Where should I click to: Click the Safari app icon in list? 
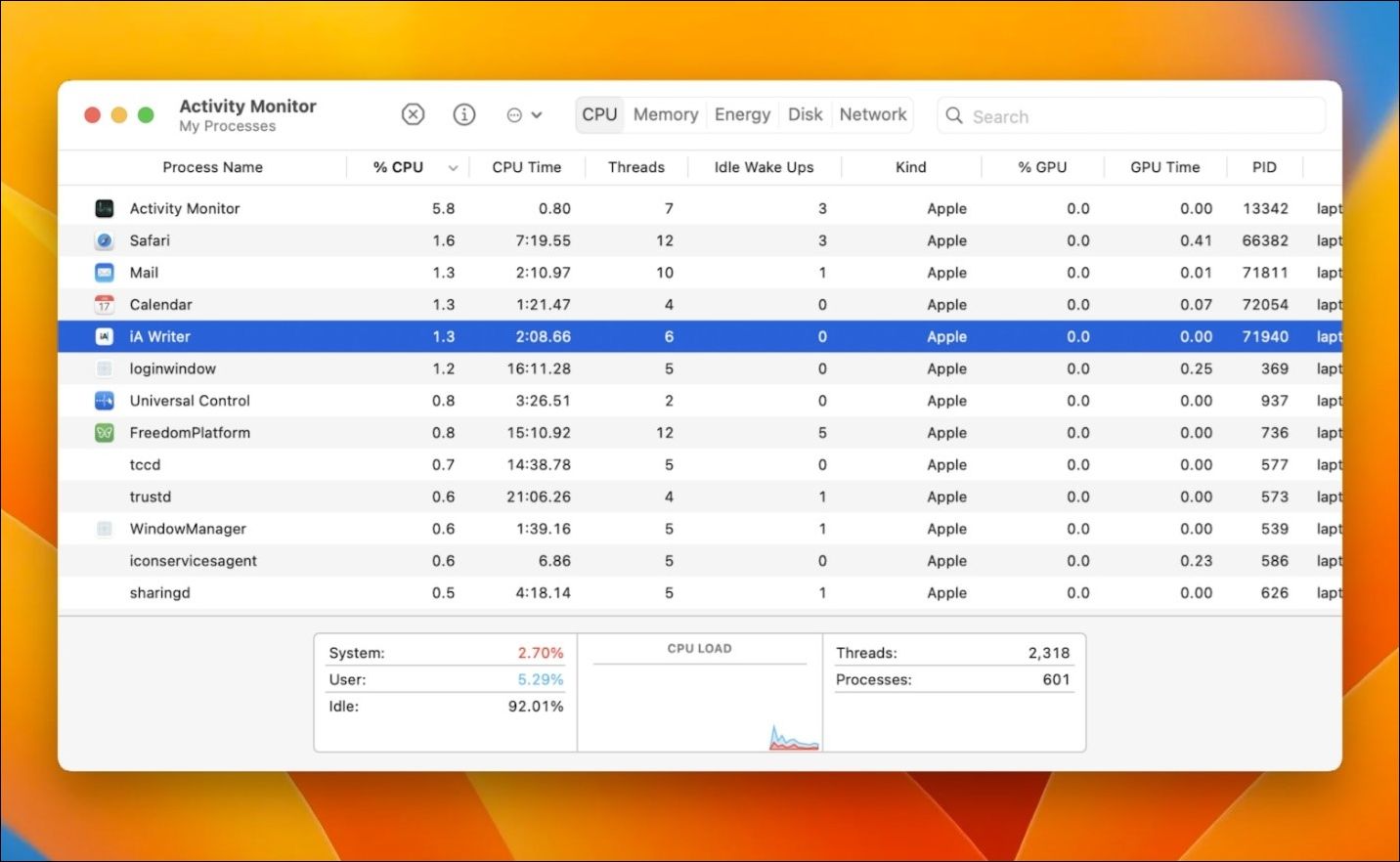click(105, 240)
